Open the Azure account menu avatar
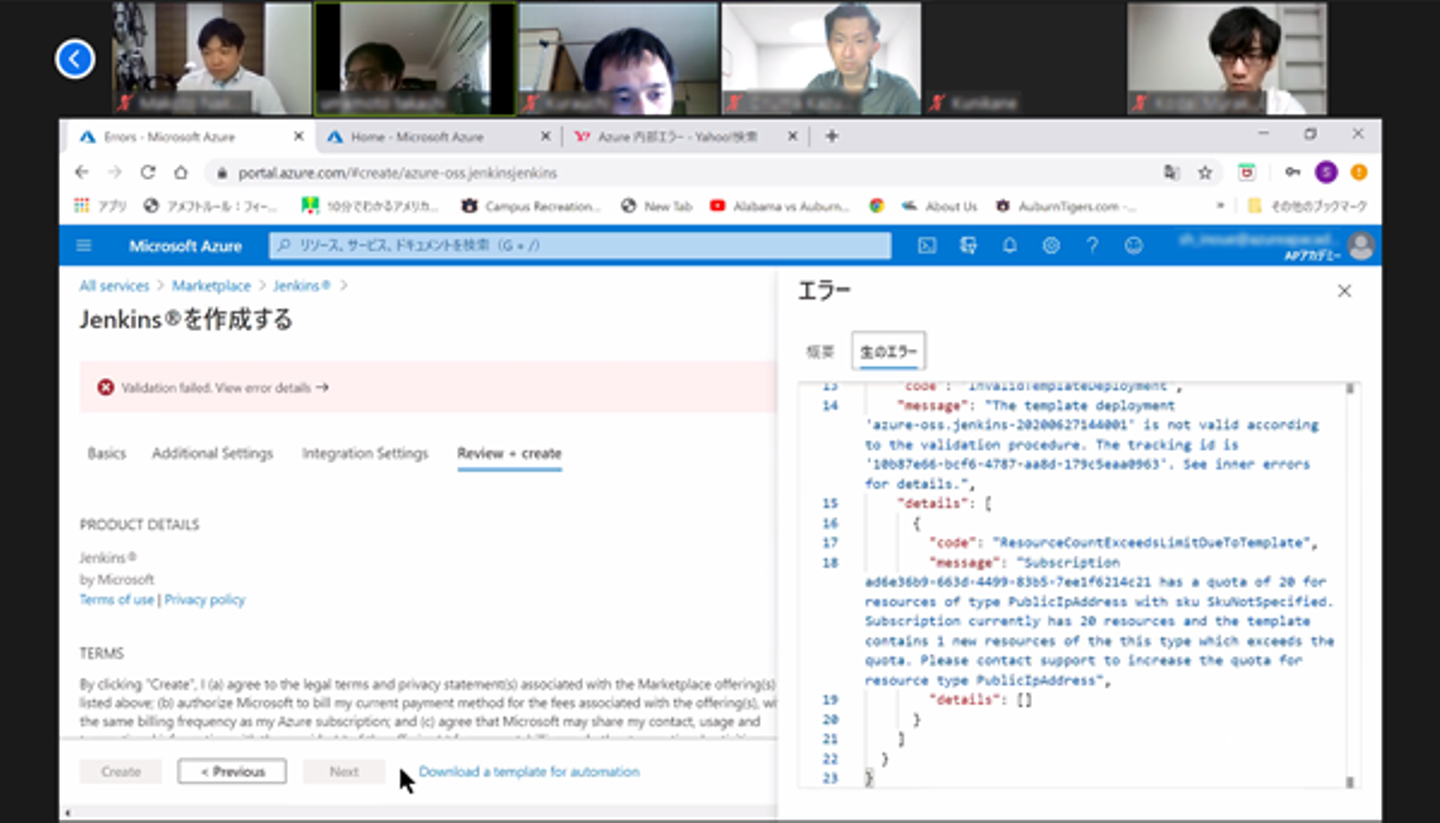This screenshot has width=1440, height=823. point(1360,245)
